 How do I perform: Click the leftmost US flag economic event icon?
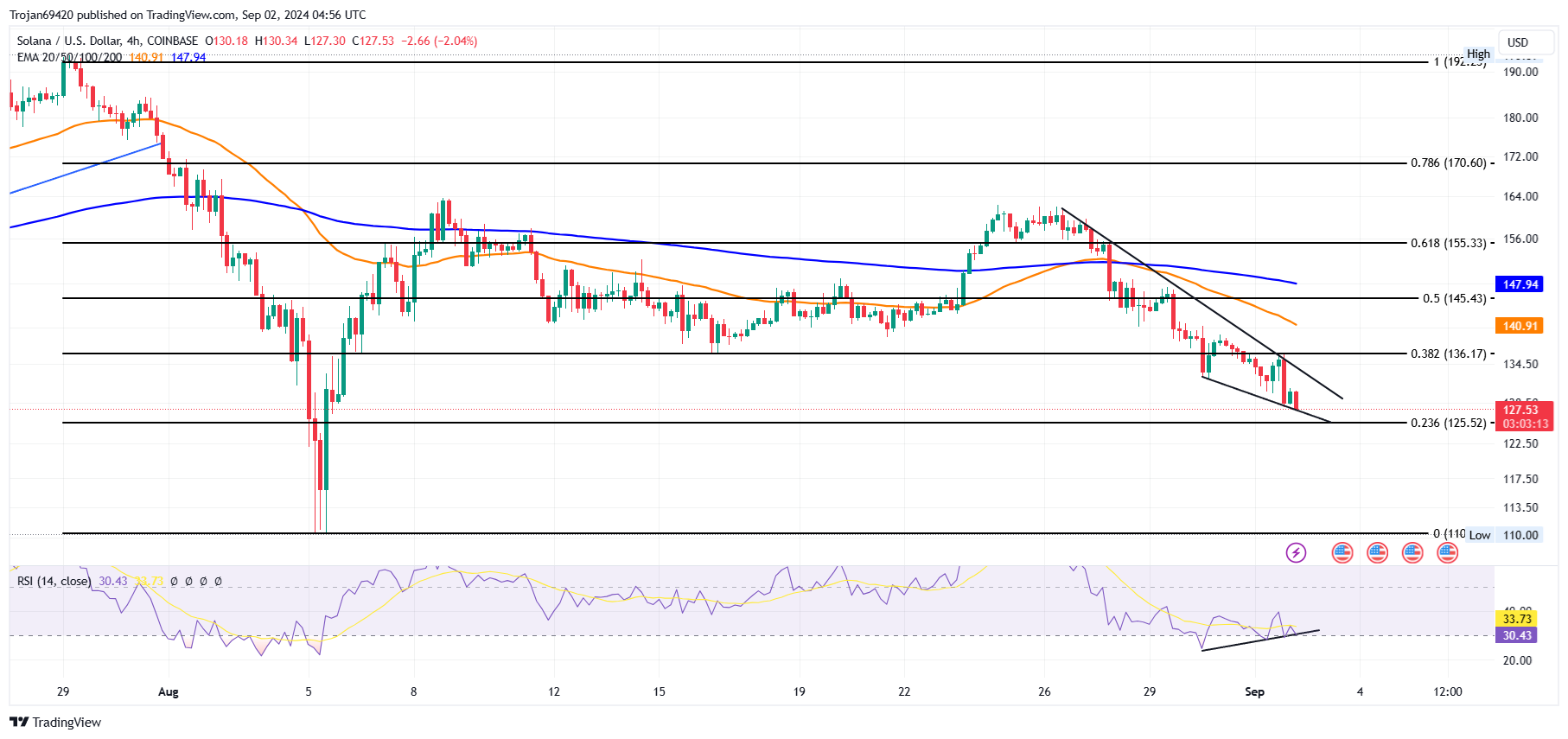pyautogui.click(x=1342, y=552)
